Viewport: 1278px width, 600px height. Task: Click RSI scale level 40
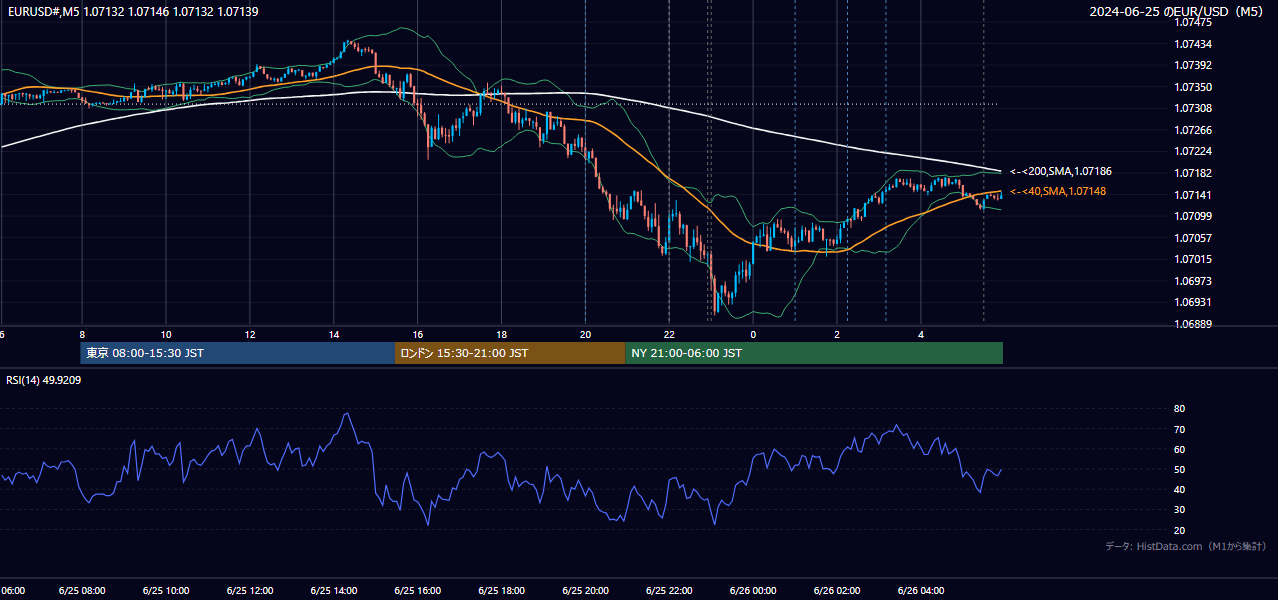(x=1179, y=489)
